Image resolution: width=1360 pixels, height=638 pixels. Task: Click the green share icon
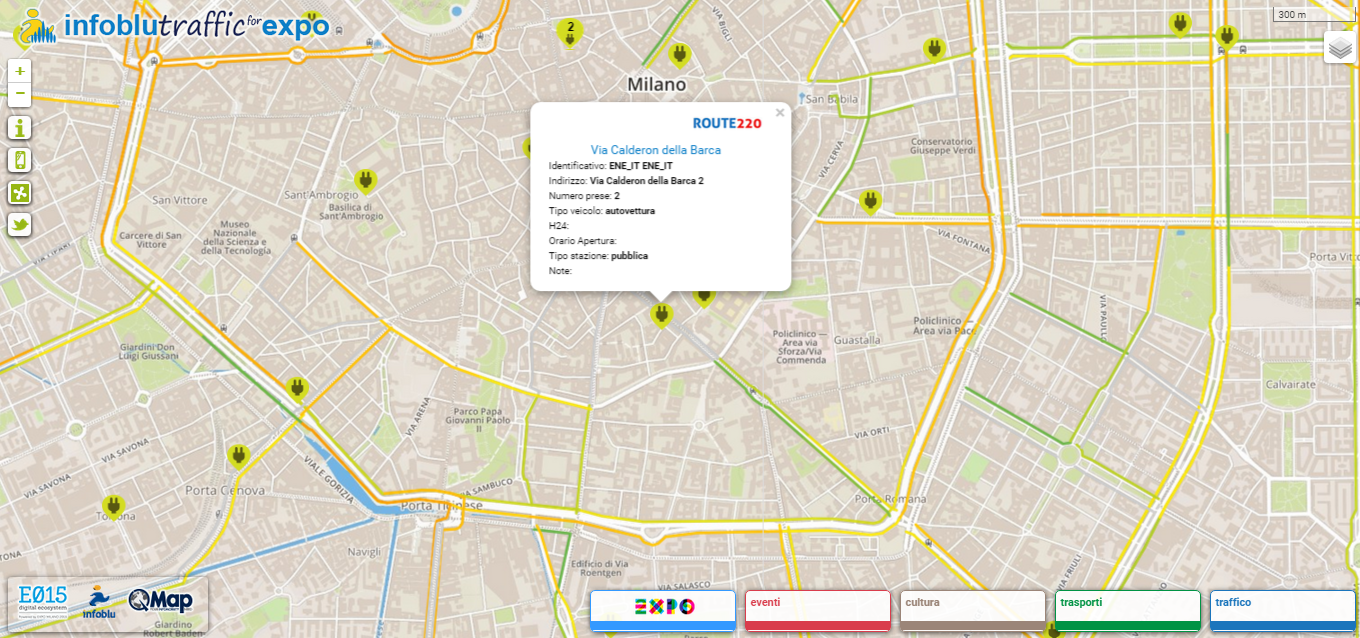(19, 192)
